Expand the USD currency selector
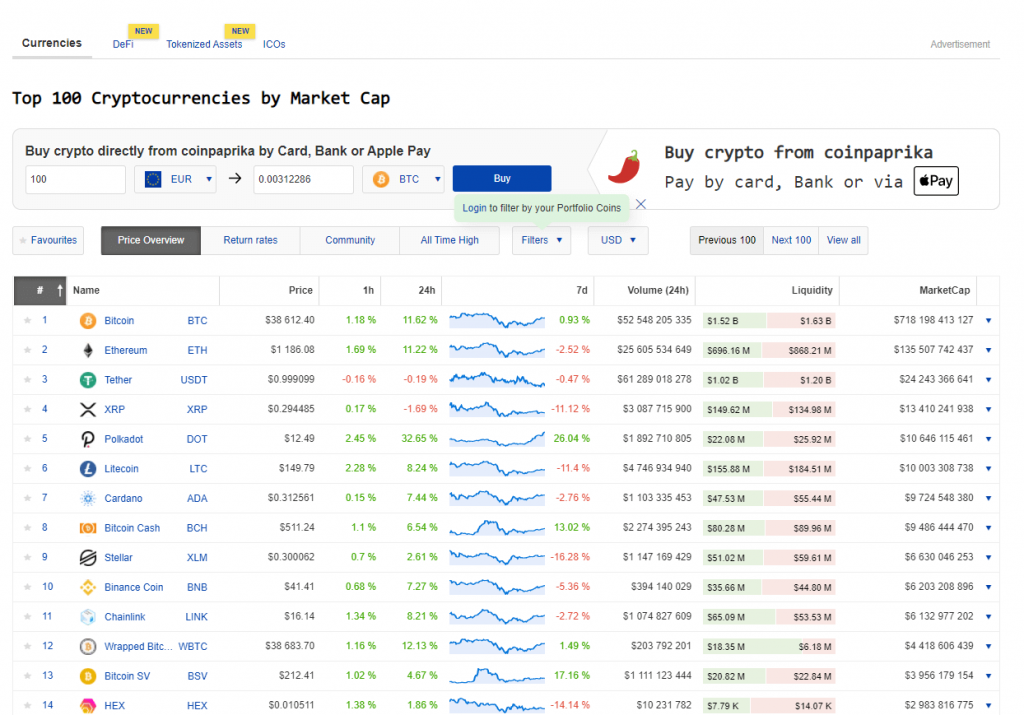This screenshot has width=1024, height=715. pos(617,241)
